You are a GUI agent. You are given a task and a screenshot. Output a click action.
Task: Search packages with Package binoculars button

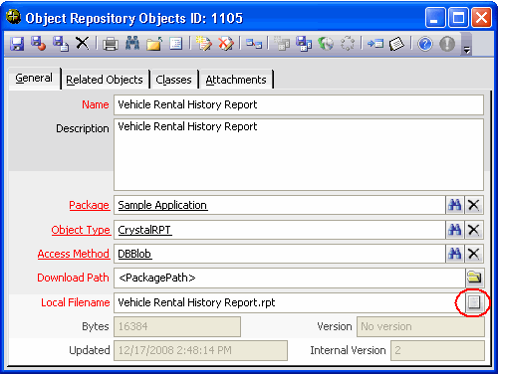(x=455, y=205)
